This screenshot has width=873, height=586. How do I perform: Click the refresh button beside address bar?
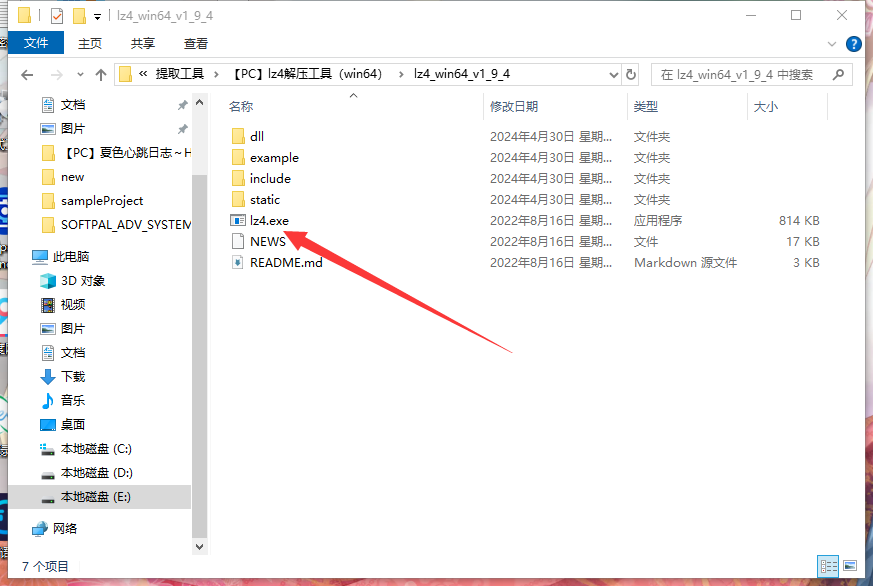coord(631,74)
